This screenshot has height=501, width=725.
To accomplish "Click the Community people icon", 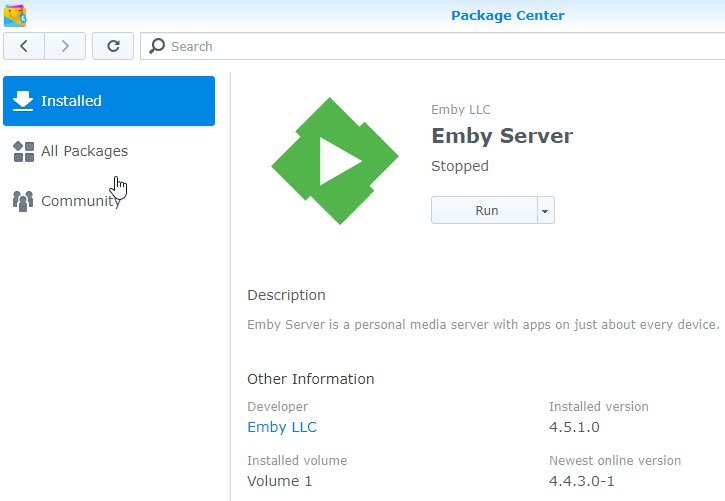I will click(23, 201).
